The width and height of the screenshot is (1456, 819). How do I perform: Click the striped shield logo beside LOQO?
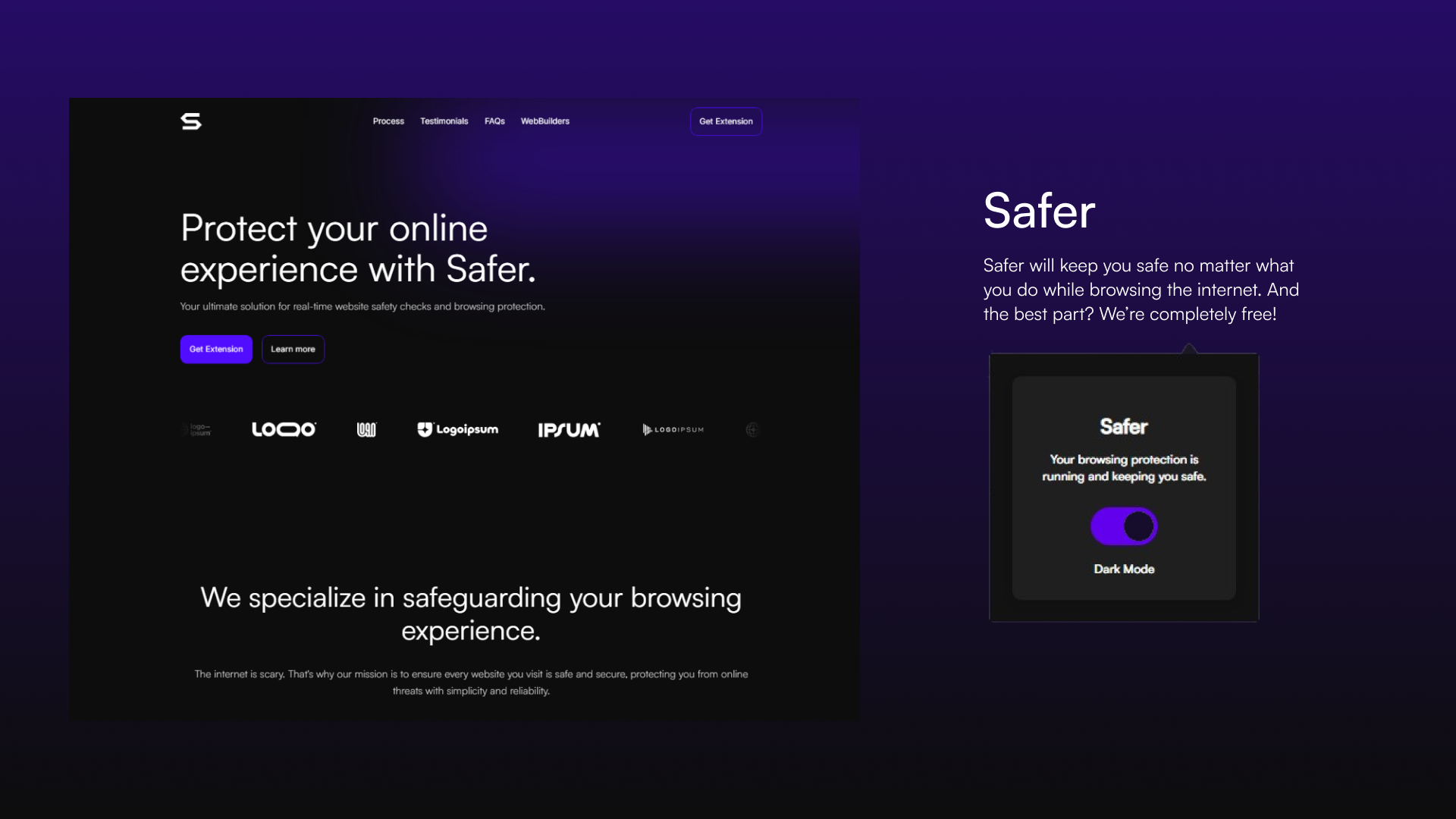(x=366, y=429)
